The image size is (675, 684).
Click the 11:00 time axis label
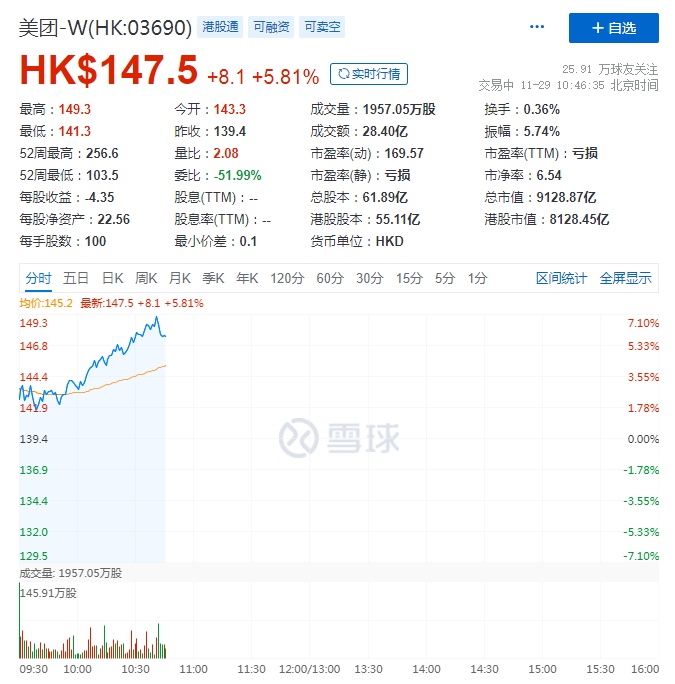pos(193,669)
